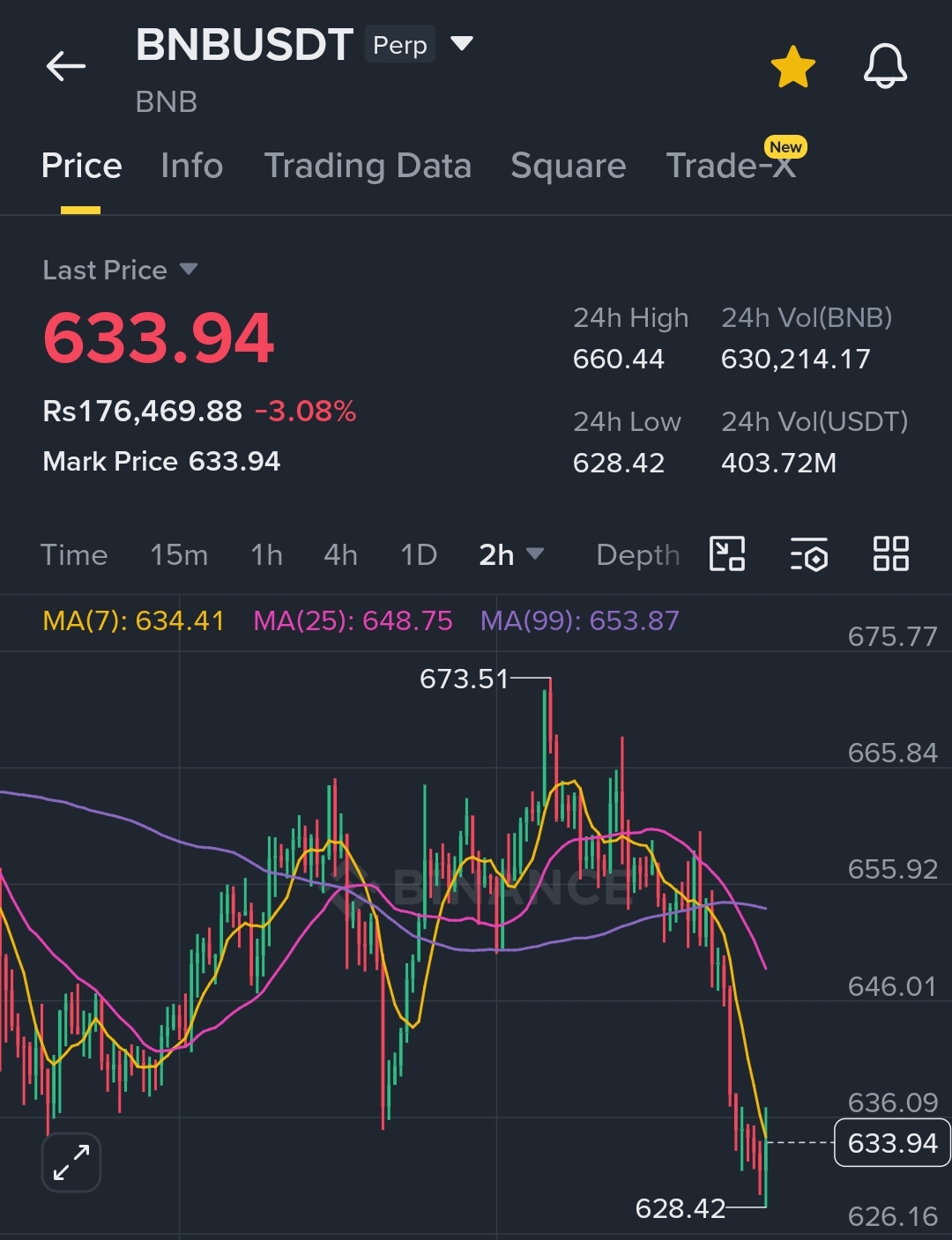Viewport: 952px width, 1240px height.
Task: Click the MA(99): 653.87 indicator label
Action: point(580,621)
